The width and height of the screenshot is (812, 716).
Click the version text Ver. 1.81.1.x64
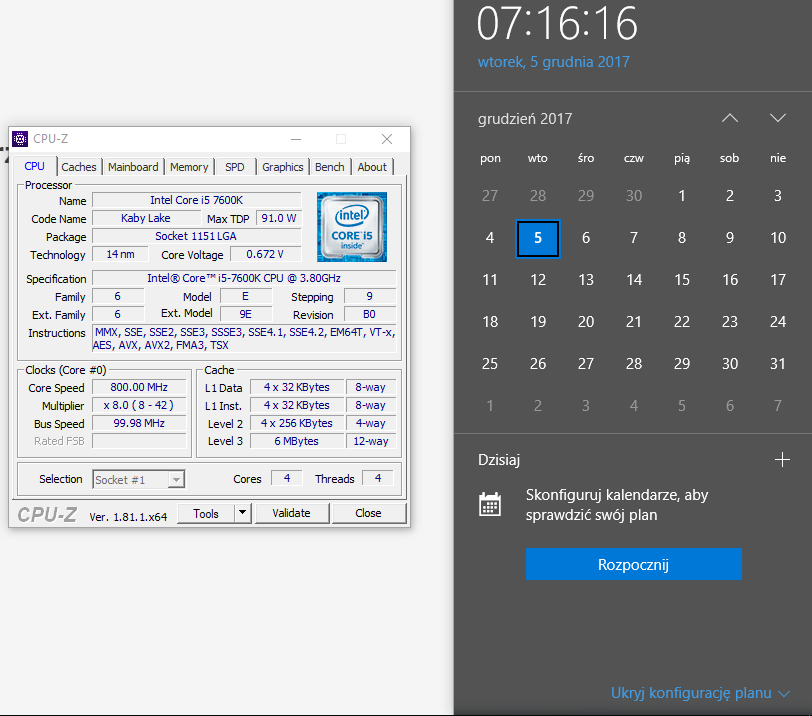coord(128,517)
